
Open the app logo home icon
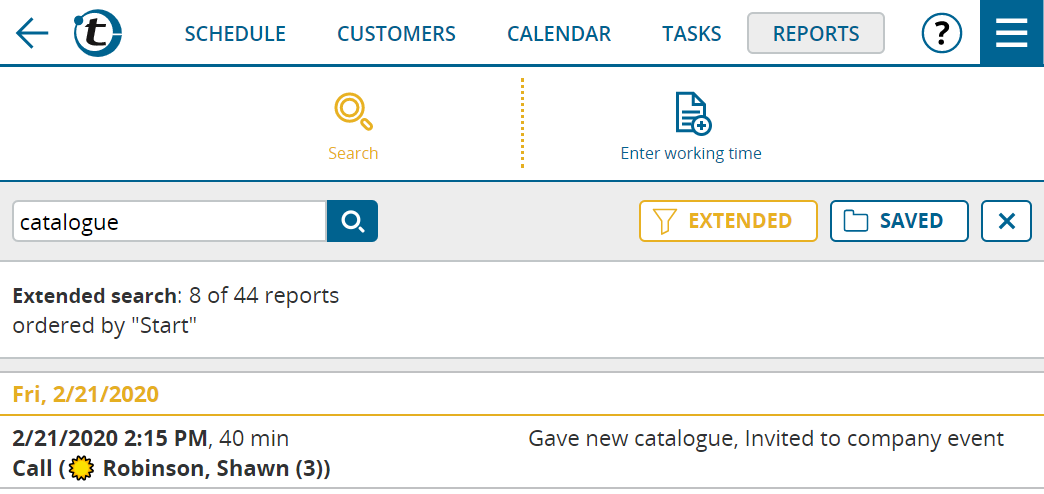coord(98,33)
